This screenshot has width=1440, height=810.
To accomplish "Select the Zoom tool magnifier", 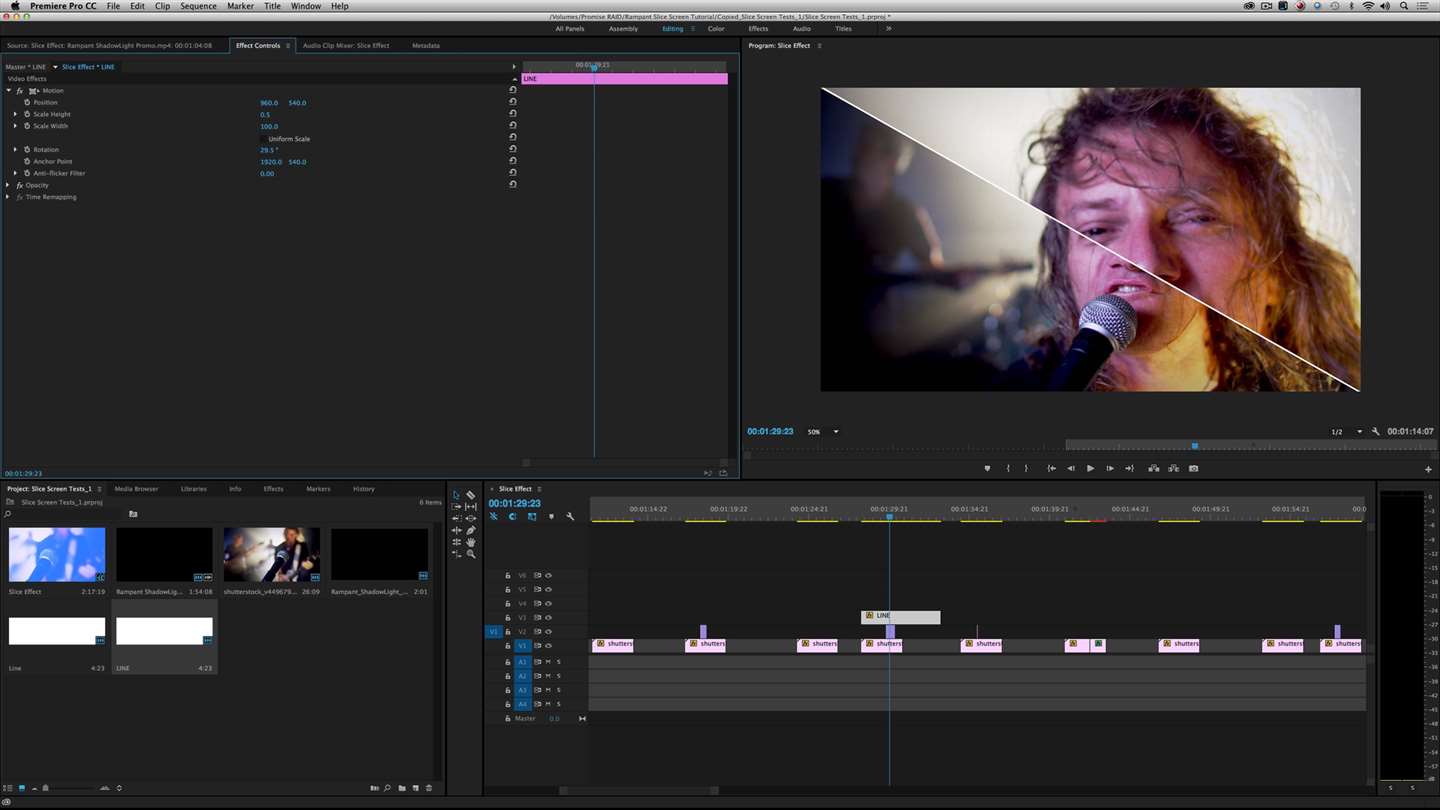I will [x=471, y=554].
